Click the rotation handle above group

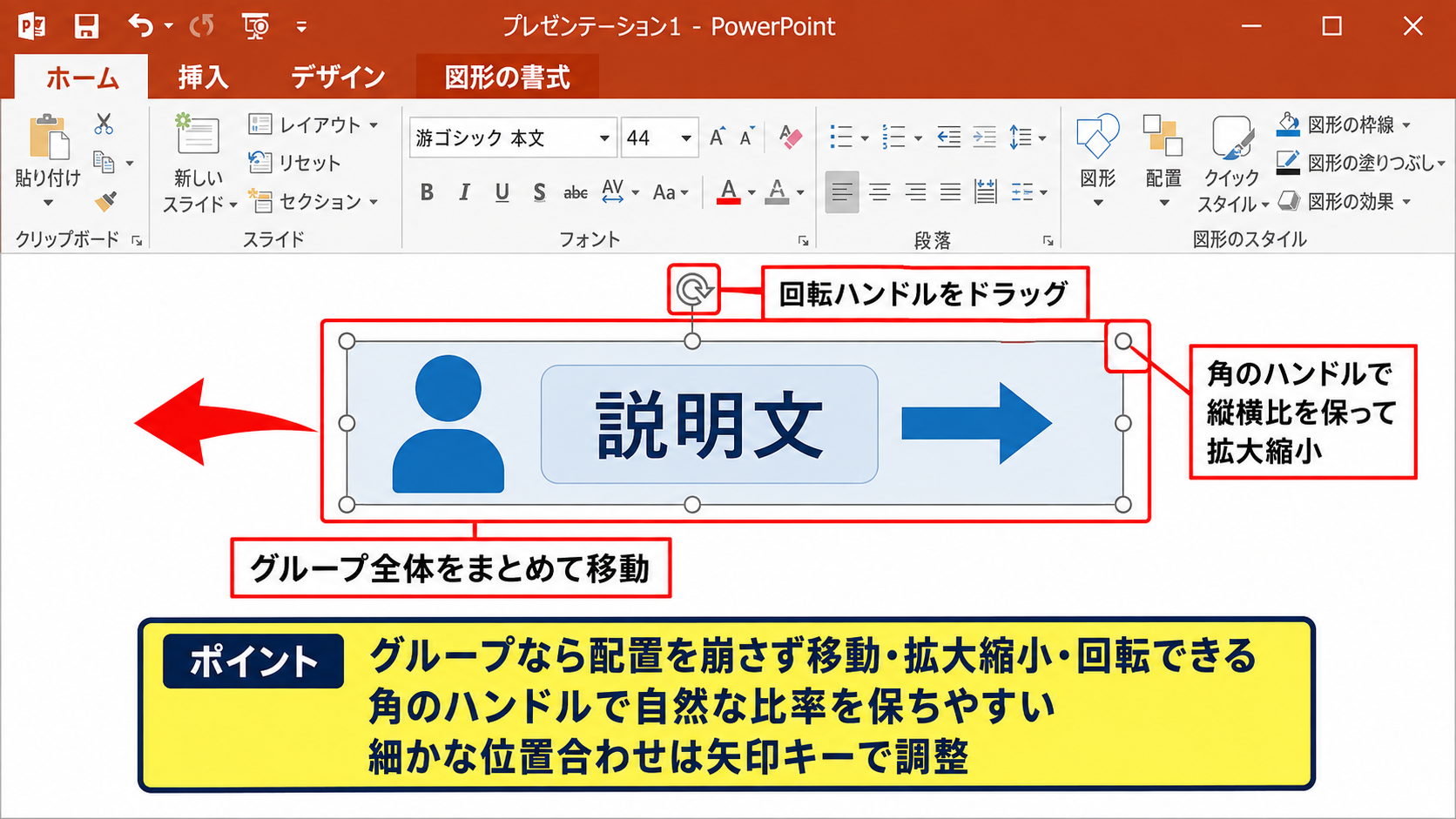pos(693,289)
